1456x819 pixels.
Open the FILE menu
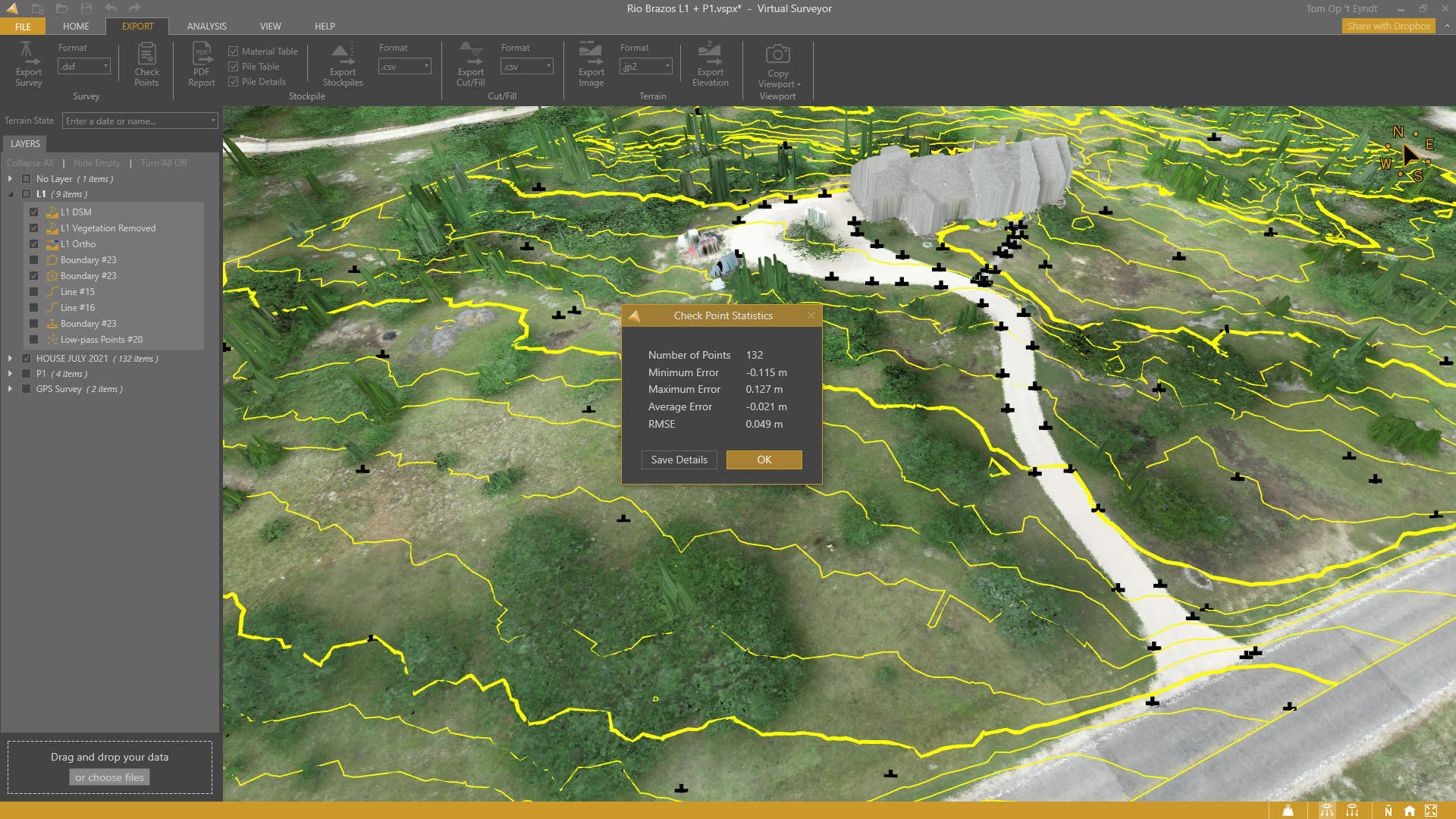[x=23, y=27]
